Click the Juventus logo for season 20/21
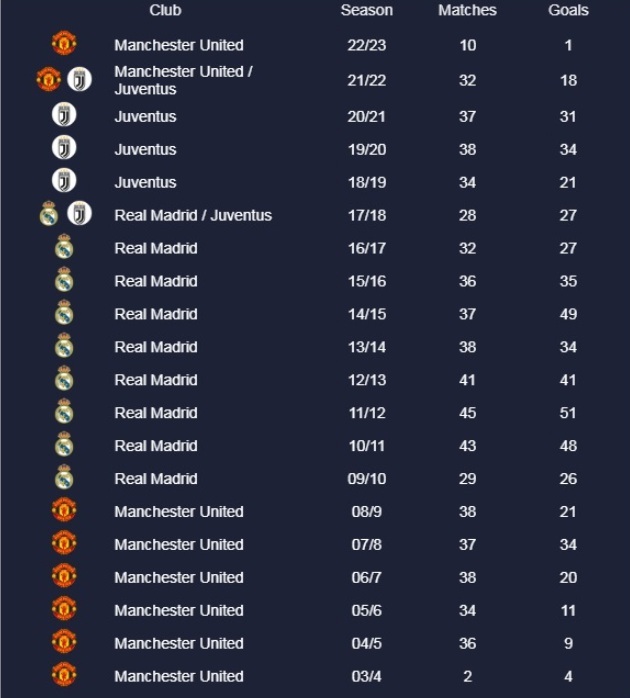 (x=64, y=116)
